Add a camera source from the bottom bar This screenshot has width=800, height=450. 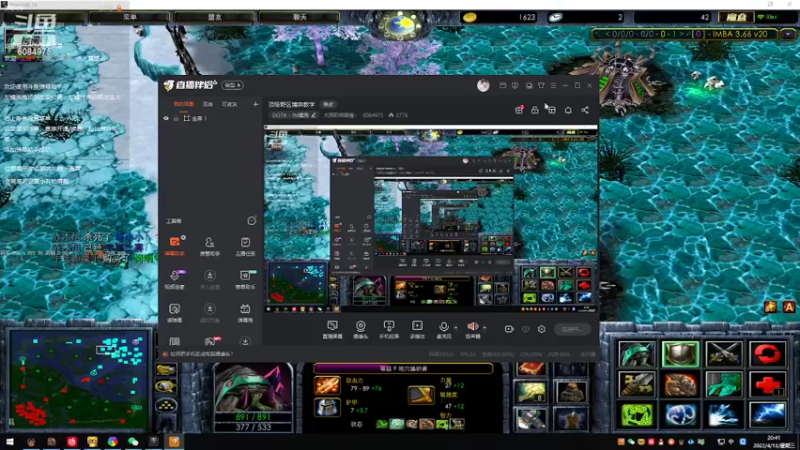pyautogui.click(x=360, y=329)
